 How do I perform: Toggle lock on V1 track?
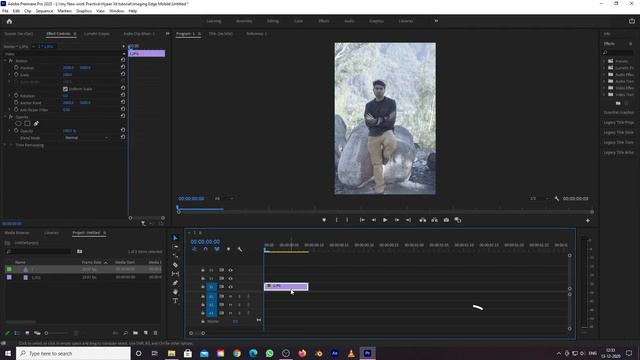point(203,287)
